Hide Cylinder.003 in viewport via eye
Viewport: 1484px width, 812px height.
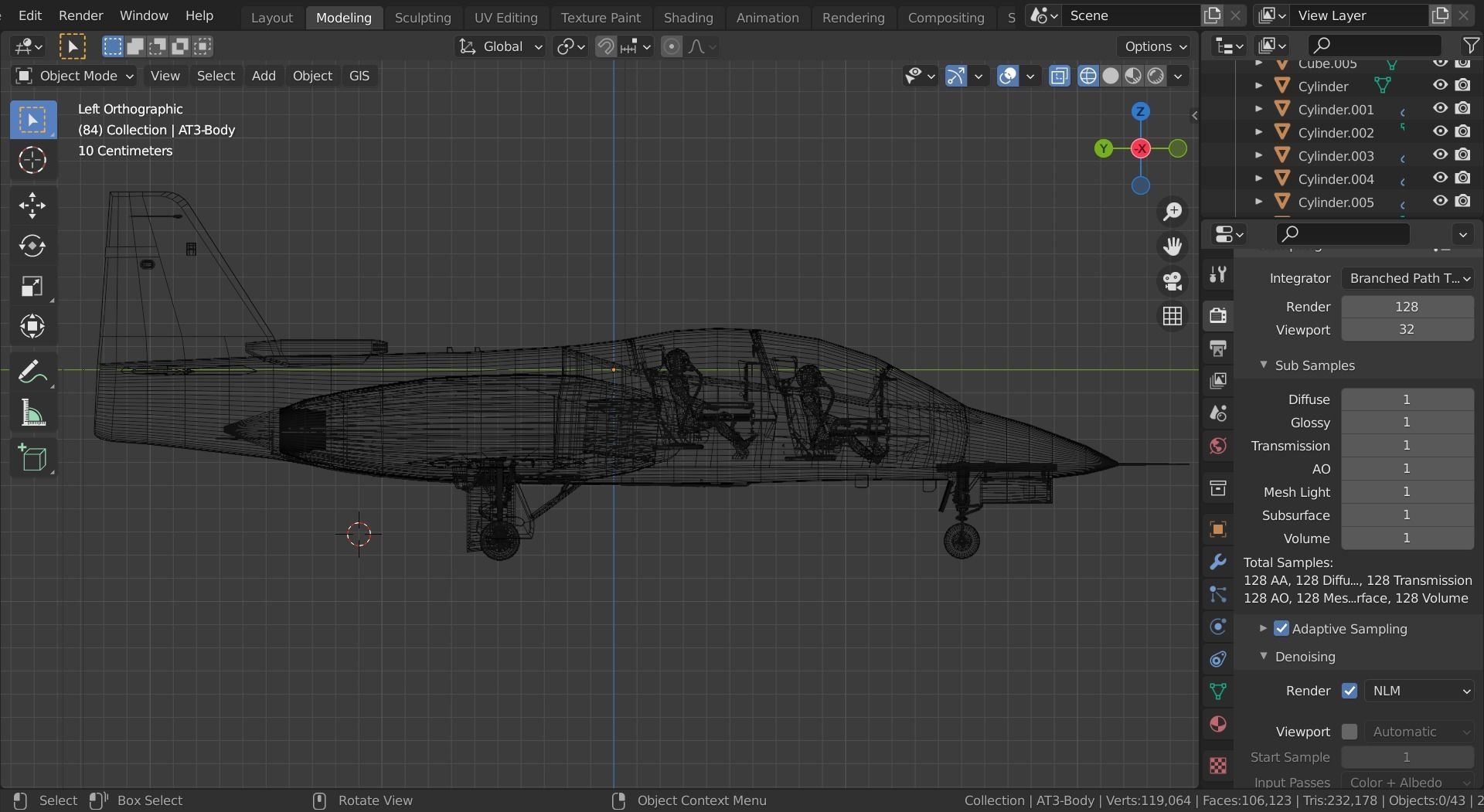click(x=1440, y=155)
